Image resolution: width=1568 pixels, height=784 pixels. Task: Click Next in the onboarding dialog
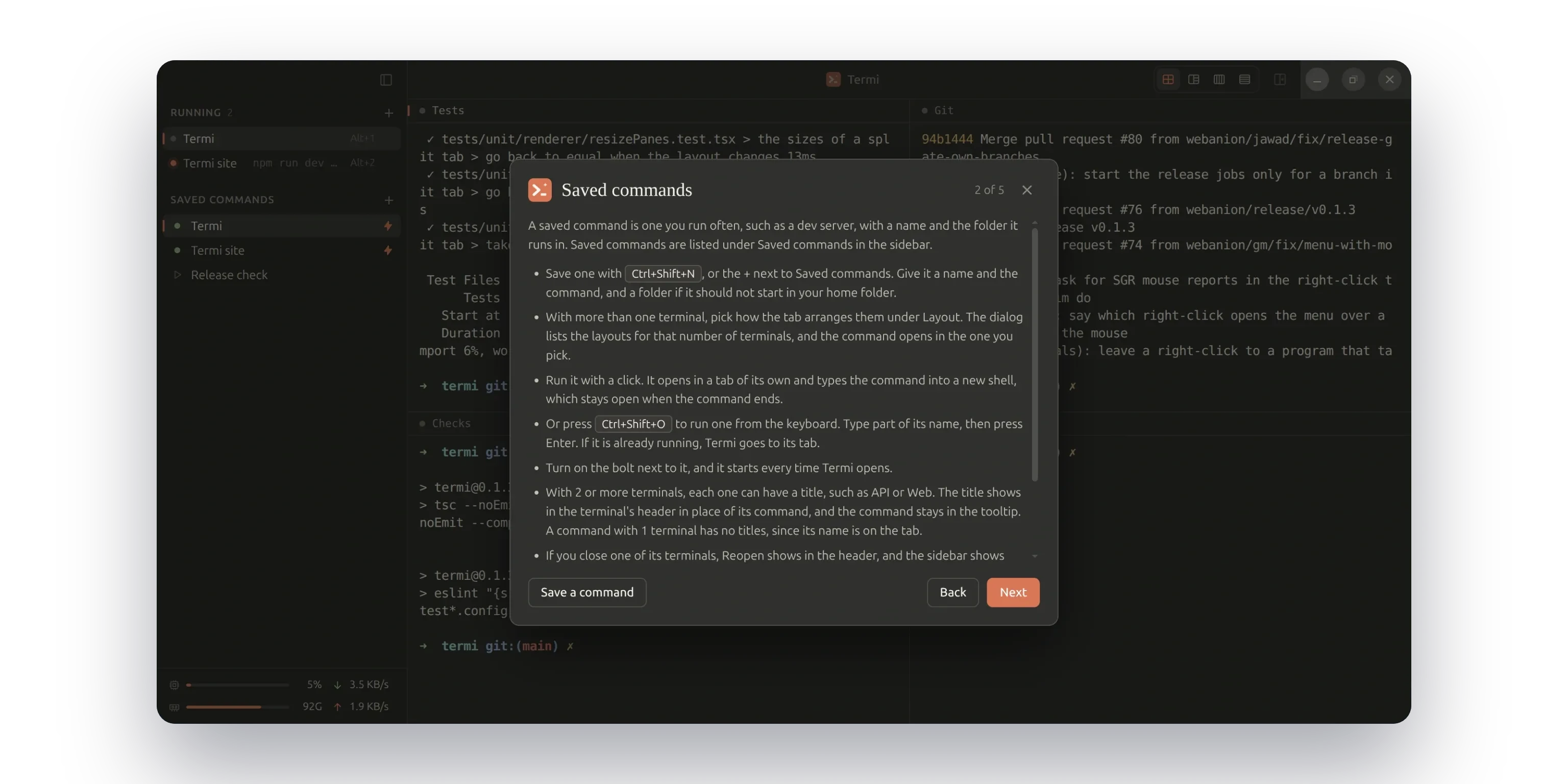pos(1013,592)
